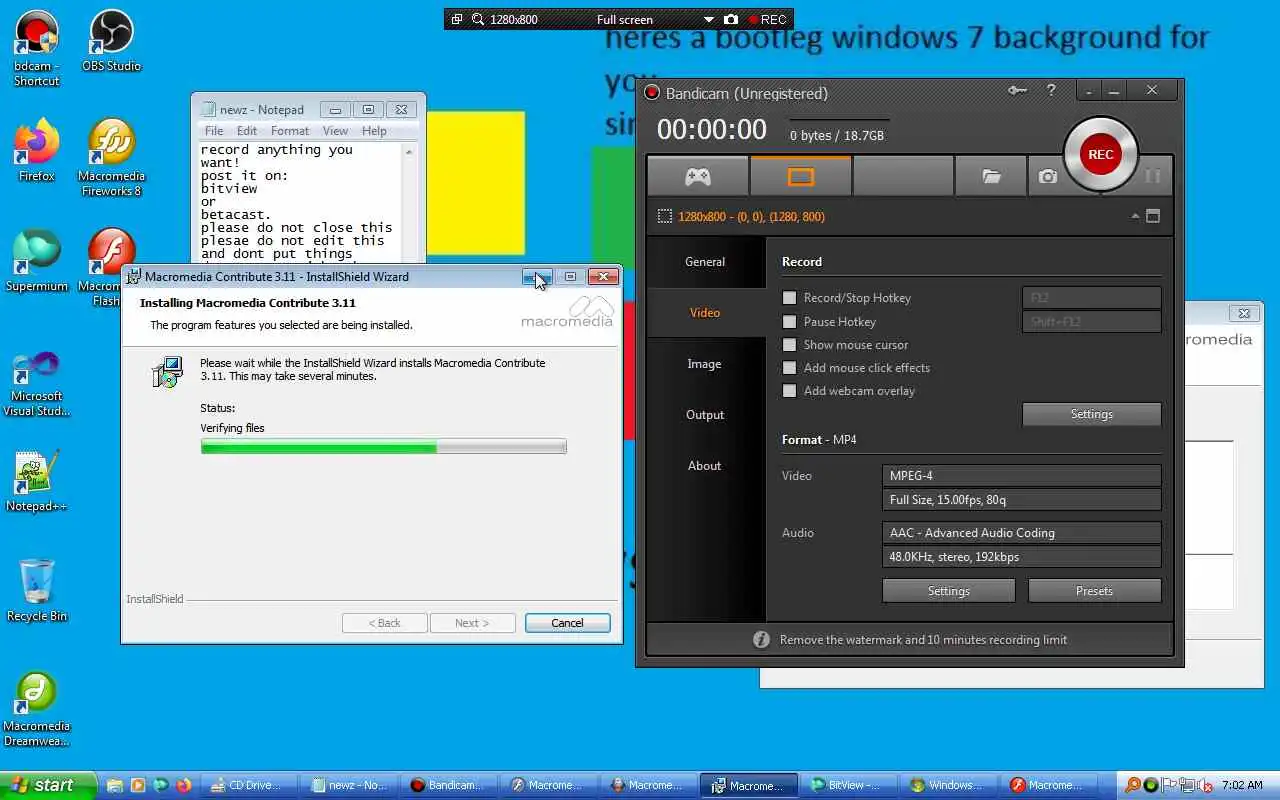Click the key registration icon in Bandicam

coord(1017,90)
